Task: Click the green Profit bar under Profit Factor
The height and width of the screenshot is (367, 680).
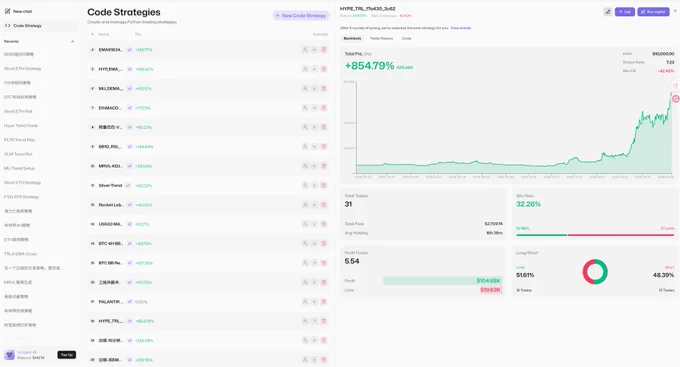Action: click(443, 281)
